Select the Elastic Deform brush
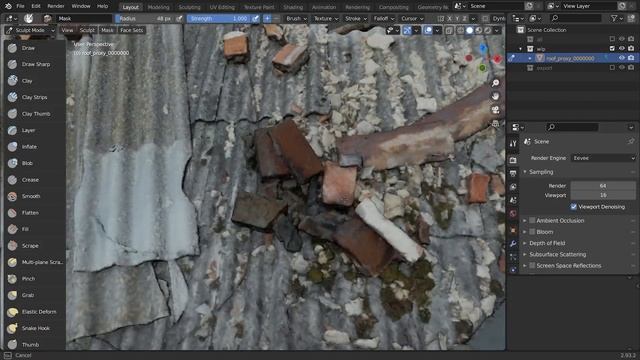Screen dimensions: 640x360 [34, 312]
